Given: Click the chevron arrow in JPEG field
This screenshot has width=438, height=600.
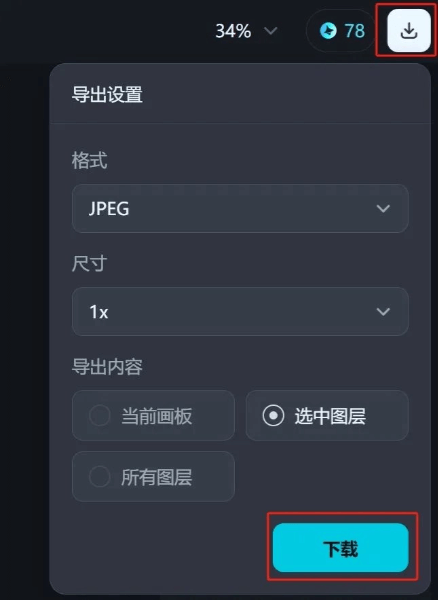Looking at the screenshot, I should tap(383, 209).
